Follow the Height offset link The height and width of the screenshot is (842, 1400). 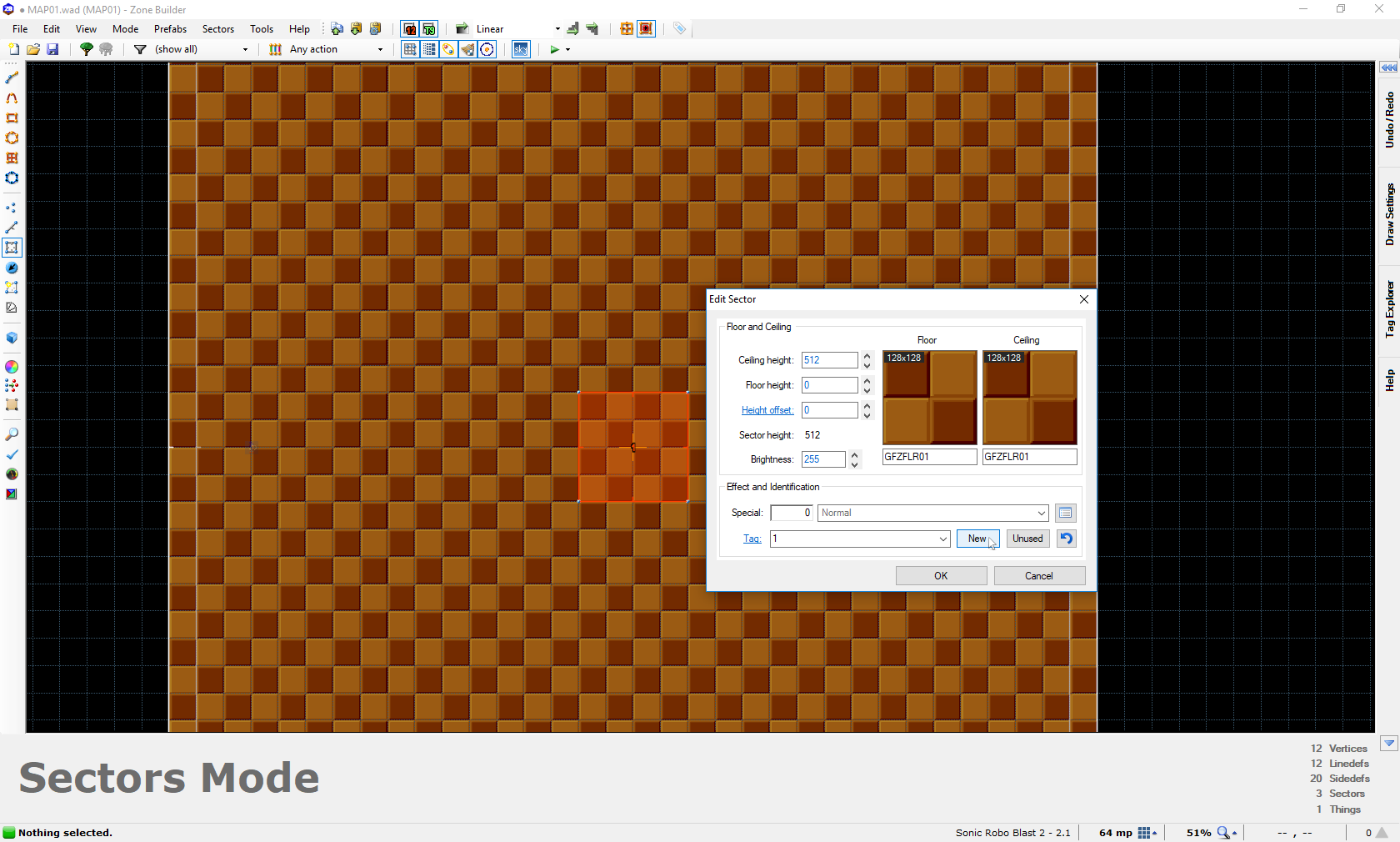[x=767, y=410]
